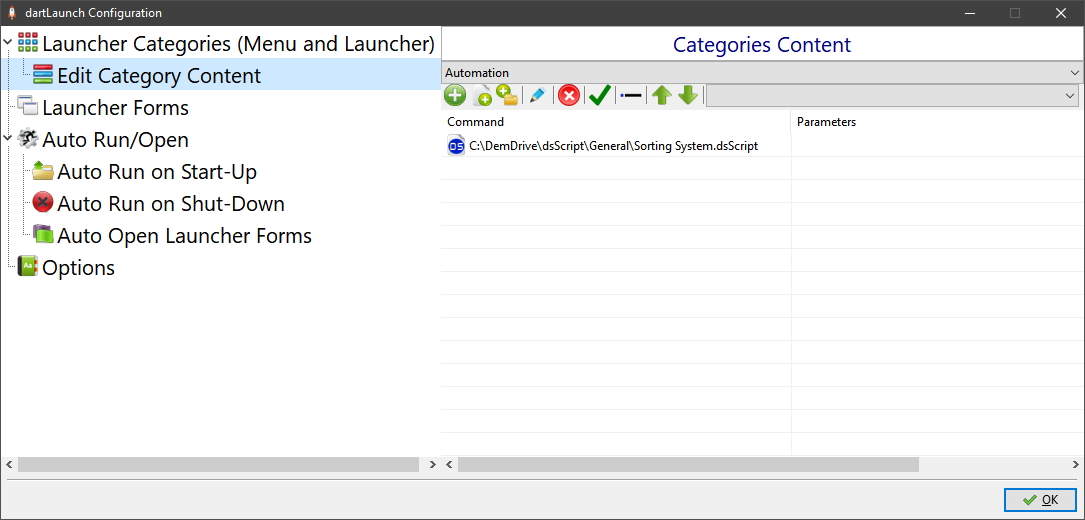Screen dimensions: 1085x520
Task: Click the tree panel scroll left arrow
Action: (x=9, y=464)
